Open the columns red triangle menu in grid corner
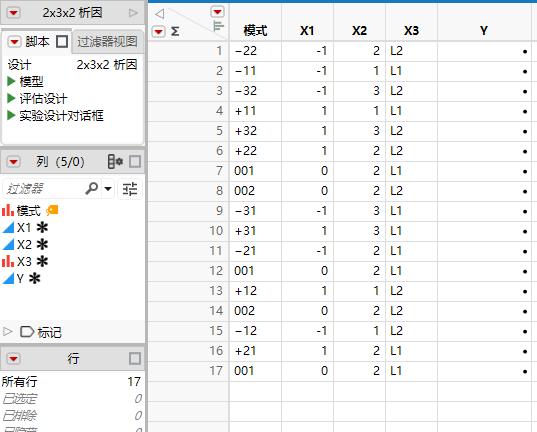Image resolution: width=537 pixels, height=432 pixels. [x=217, y=12]
